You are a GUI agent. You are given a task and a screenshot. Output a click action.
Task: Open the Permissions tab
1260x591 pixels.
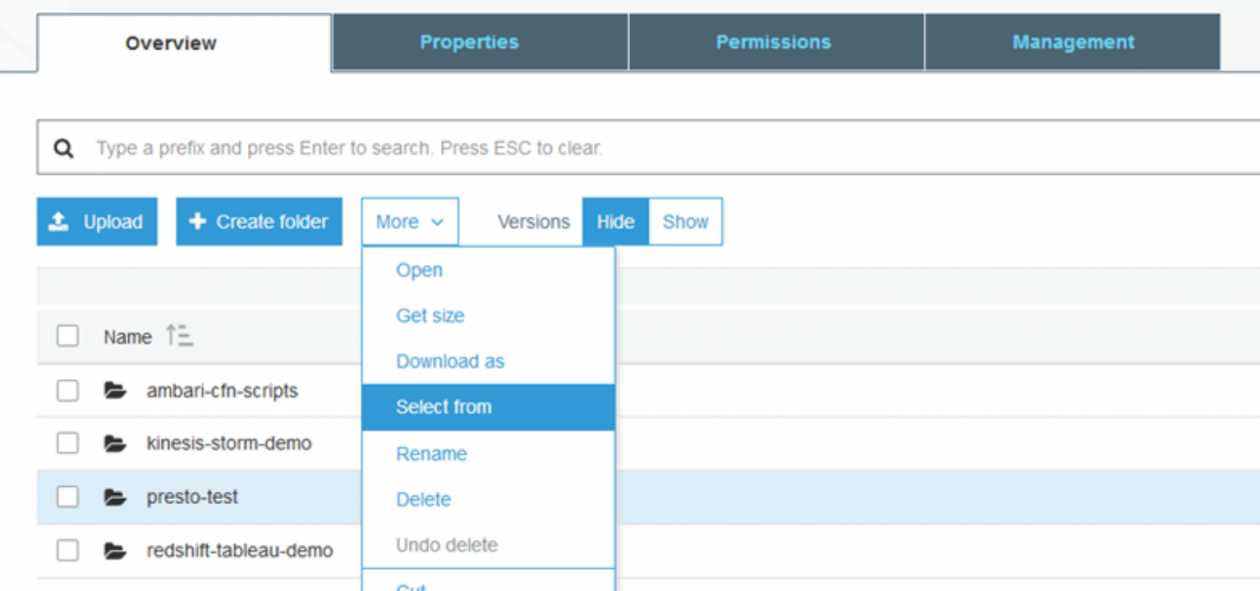(773, 42)
